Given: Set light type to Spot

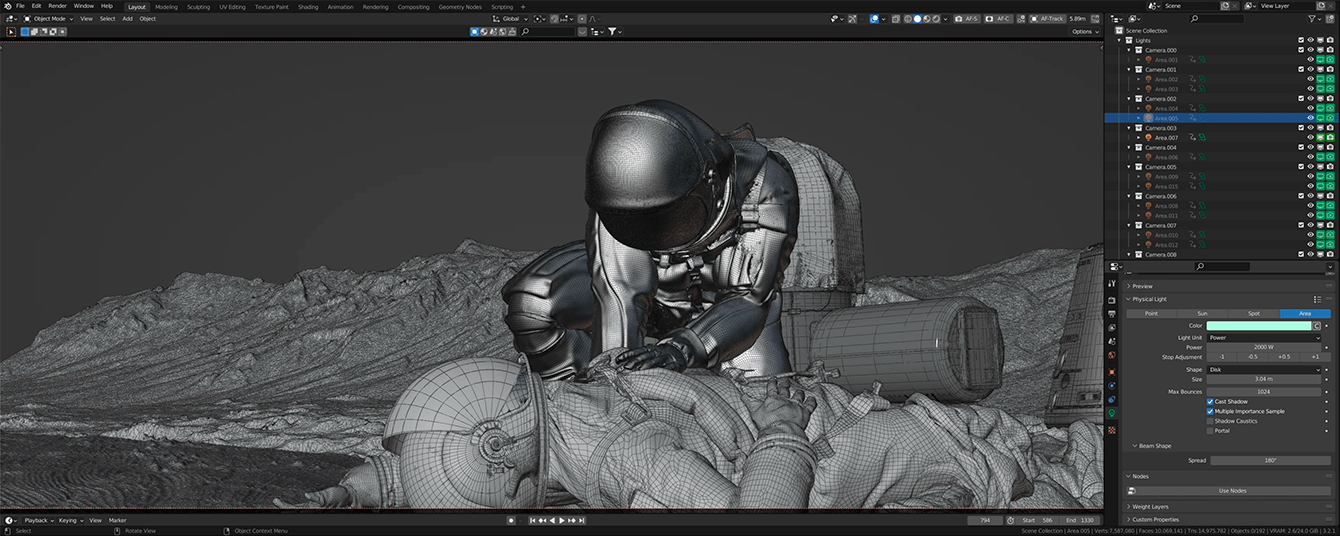Looking at the screenshot, I should point(1254,314).
